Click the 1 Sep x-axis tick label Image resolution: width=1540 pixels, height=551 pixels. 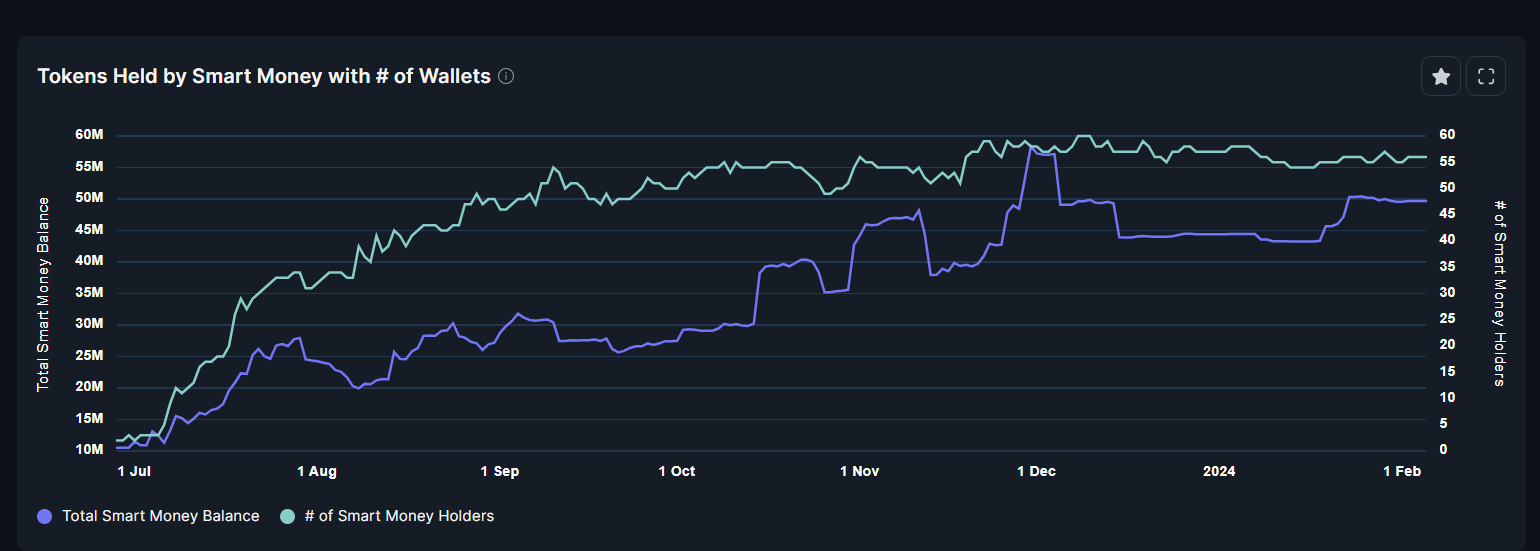[500, 471]
